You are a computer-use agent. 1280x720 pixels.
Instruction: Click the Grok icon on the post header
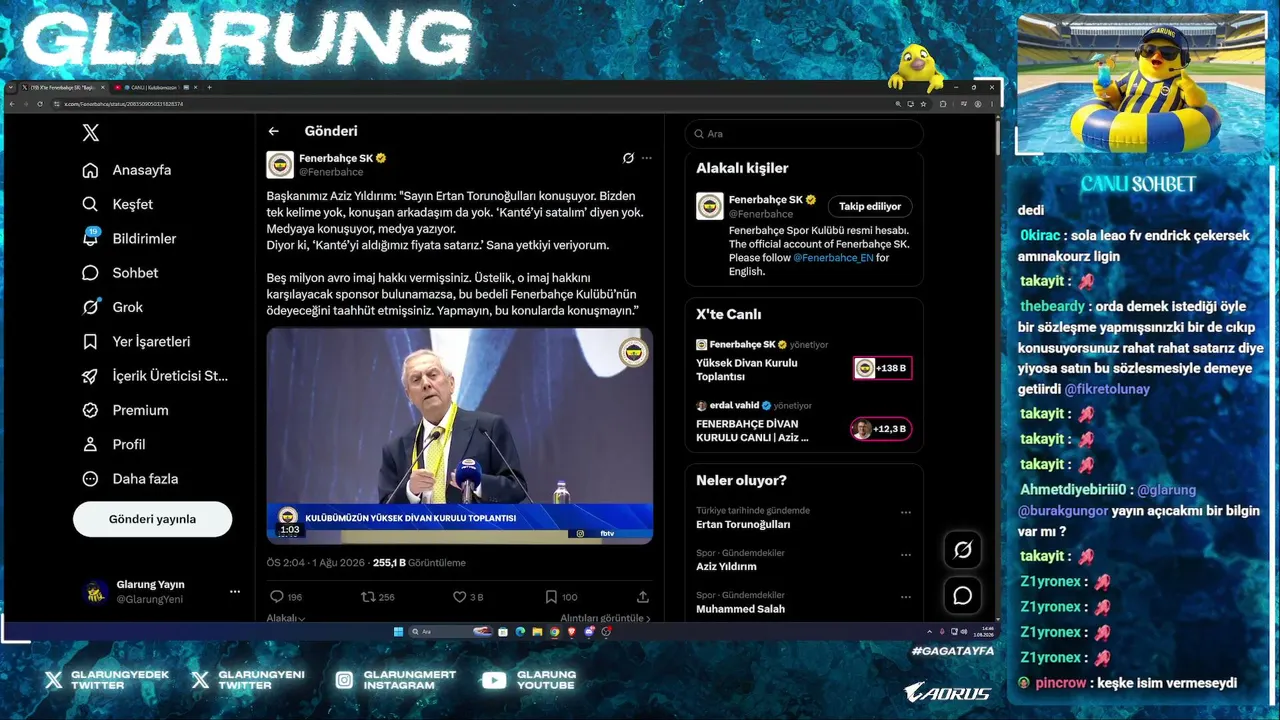[x=628, y=158]
